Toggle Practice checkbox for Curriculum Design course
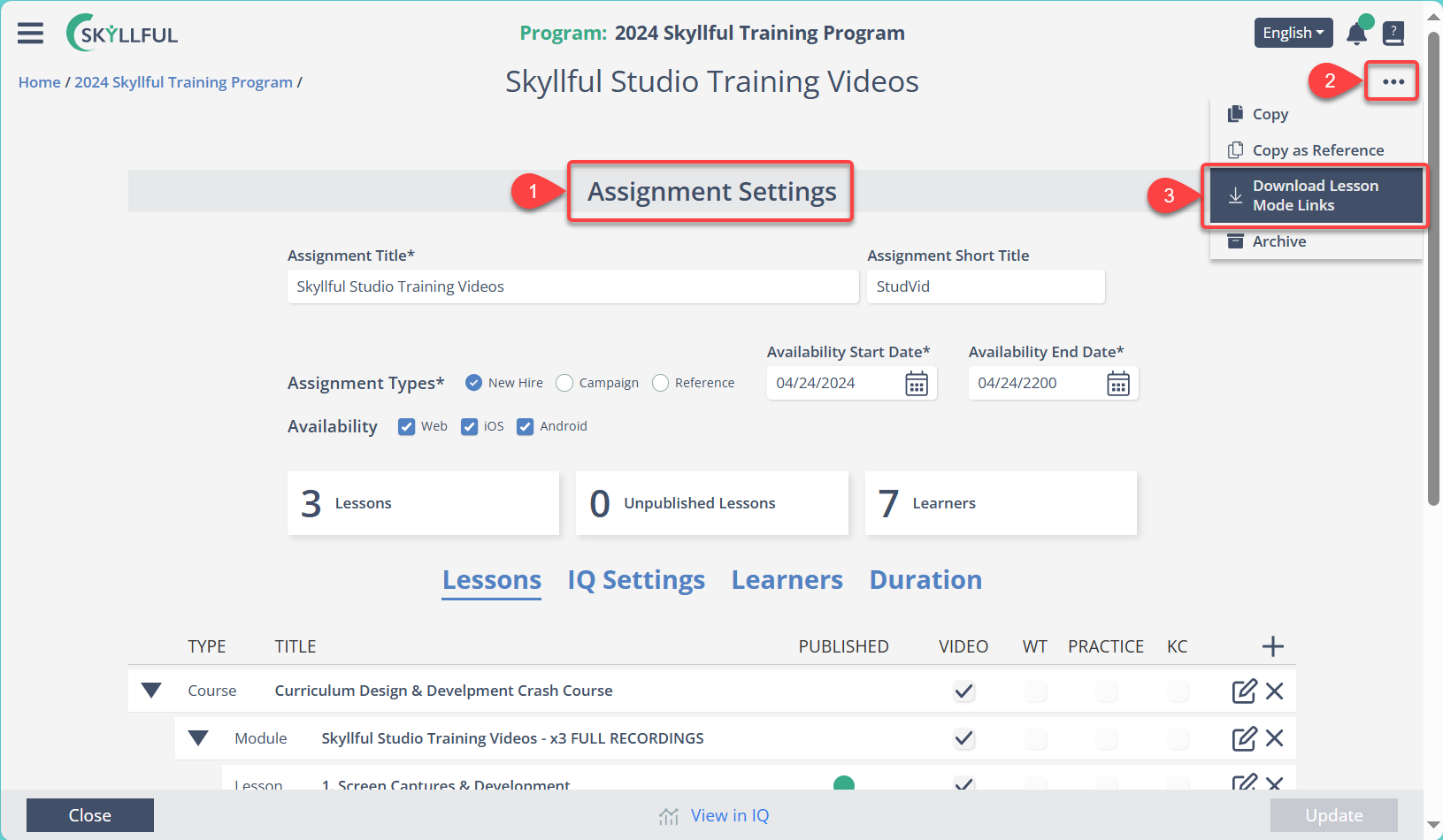Image resolution: width=1443 pixels, height=840 pixels. coord(1106,691)
